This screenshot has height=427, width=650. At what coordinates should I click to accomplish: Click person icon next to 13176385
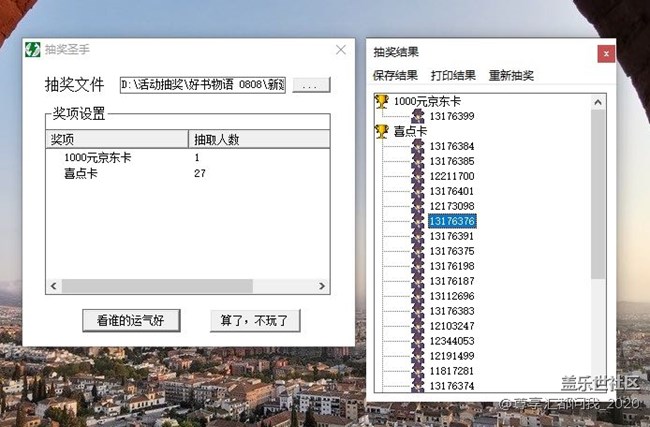tap(418, 161)
